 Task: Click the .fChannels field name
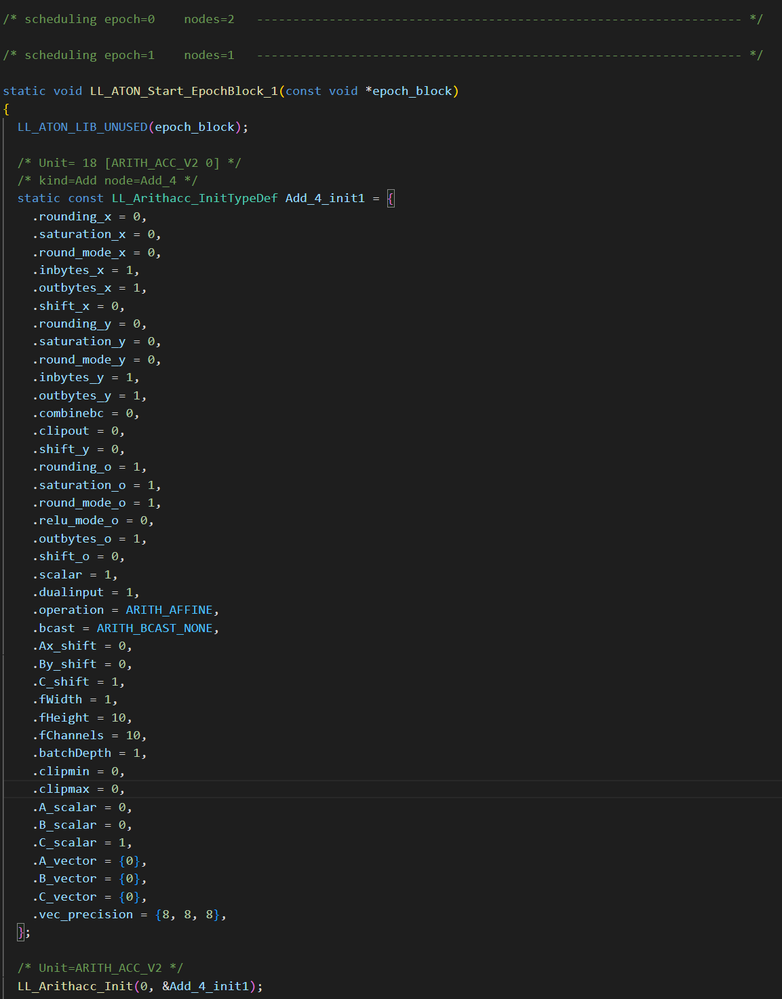pos(68,735)
